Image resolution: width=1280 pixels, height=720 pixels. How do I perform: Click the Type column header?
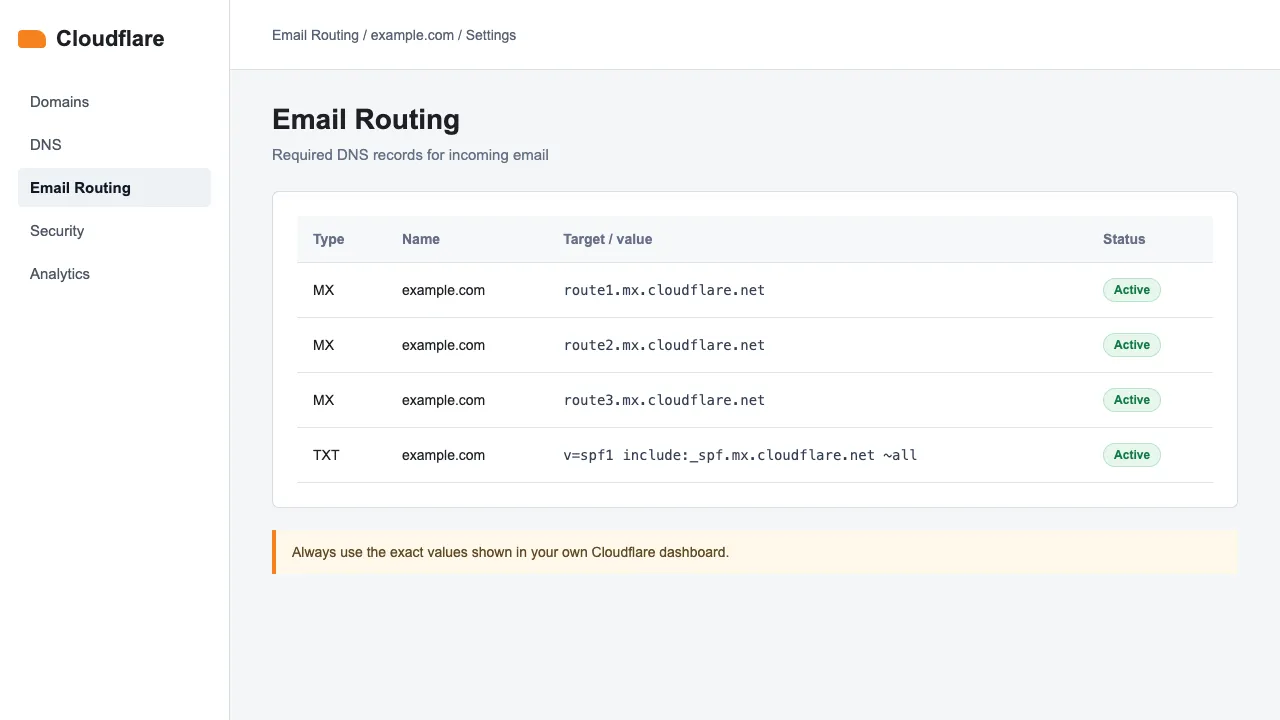328,239
